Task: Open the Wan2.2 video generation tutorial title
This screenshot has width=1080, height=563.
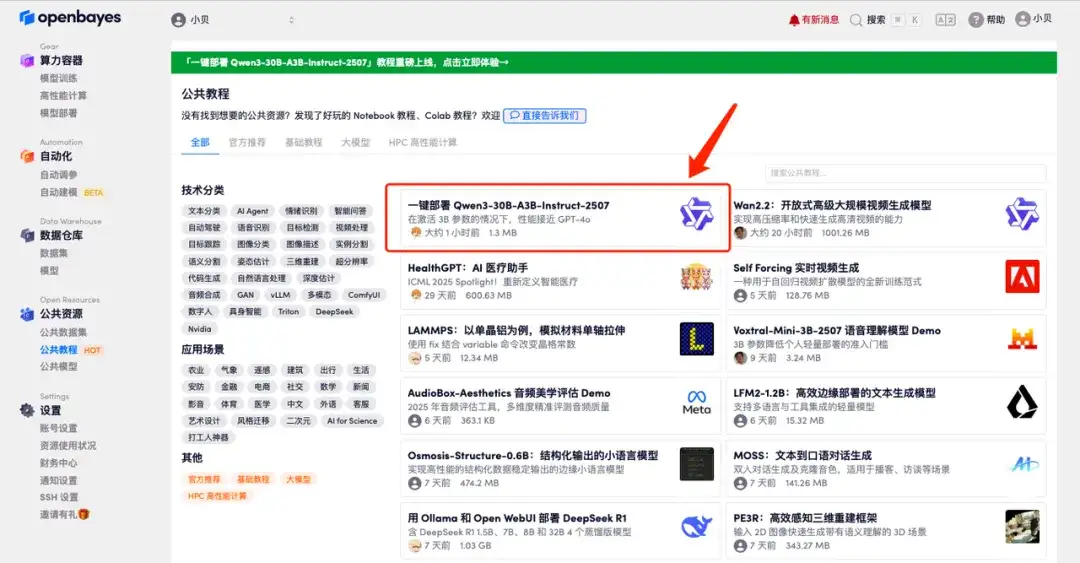Action: (832, 205)
